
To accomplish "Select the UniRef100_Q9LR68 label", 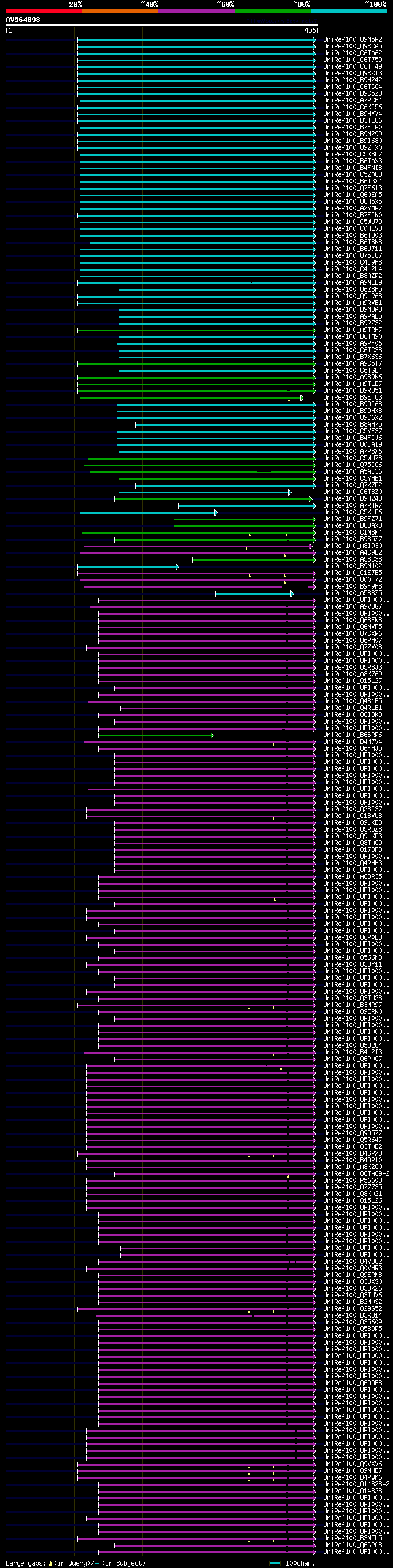I will 352,296.
